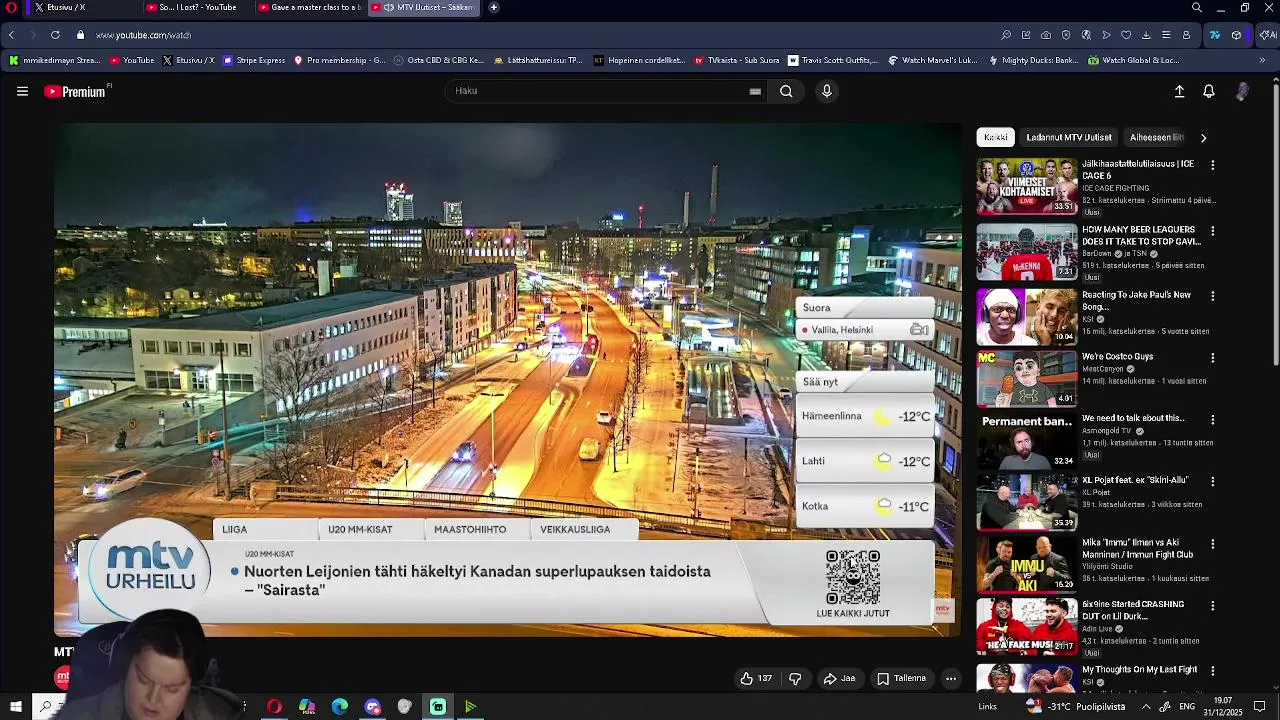Screen dimensions: 1280x720
Task: Open XL Pojat feat. ex Skini-Allu video
Action: click(x=1135, y=480)
